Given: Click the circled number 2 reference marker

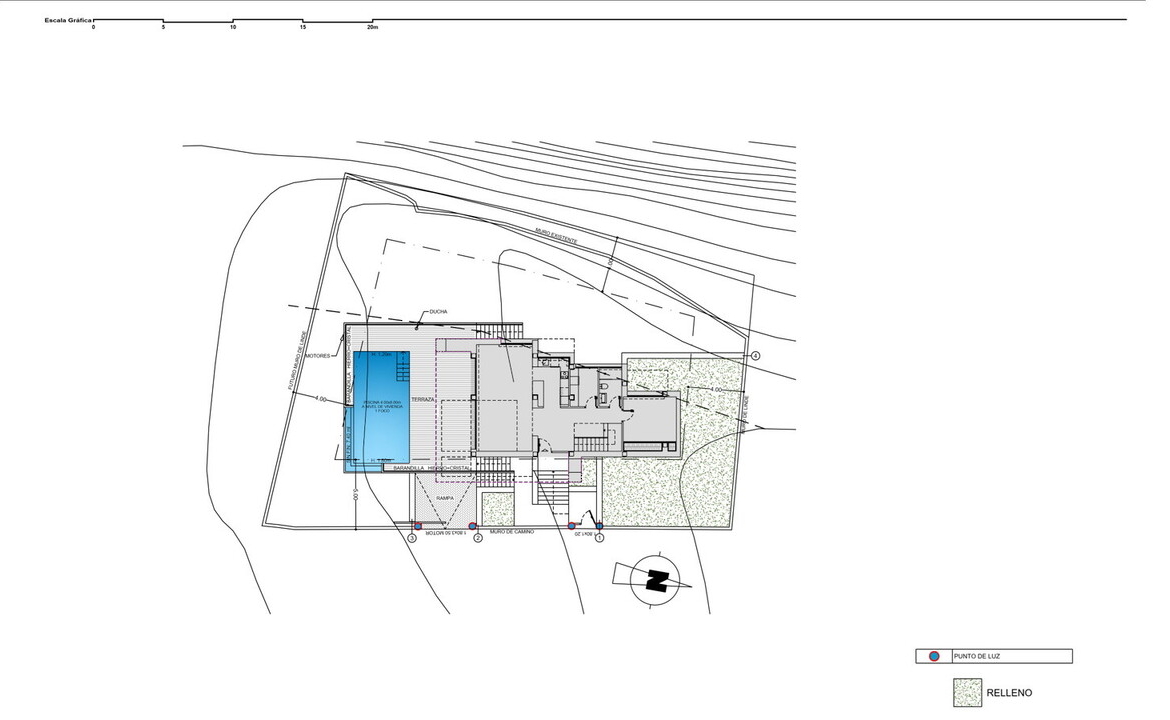Looking at the screenshot, I should click(478, 539).
